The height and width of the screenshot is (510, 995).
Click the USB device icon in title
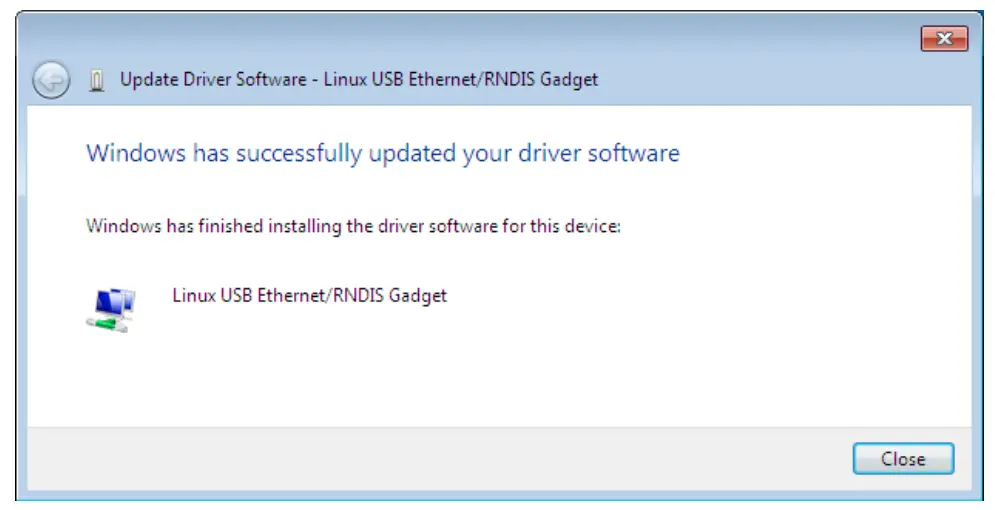click(96, 79)
